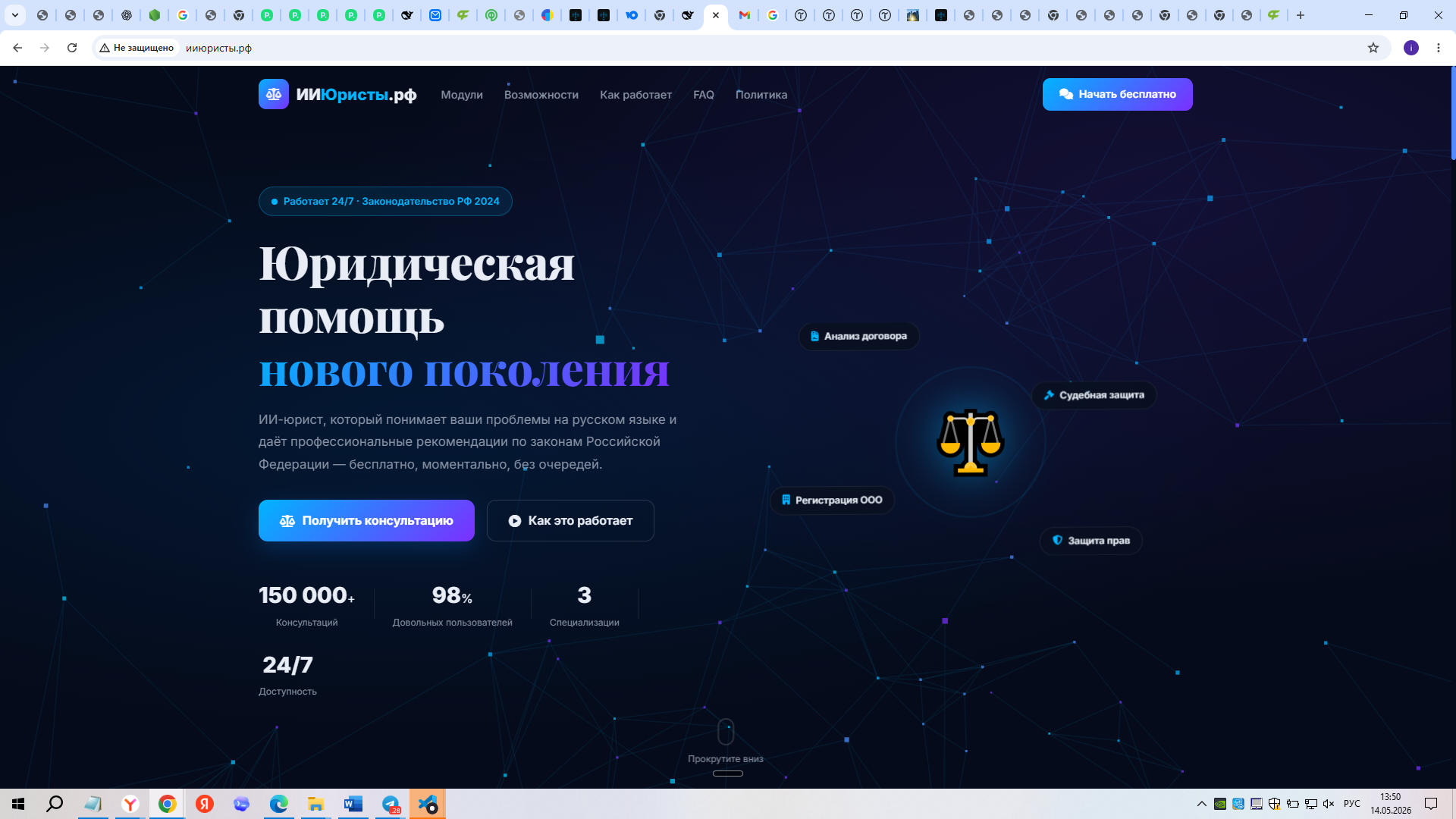
Task: Switch to the Gmail tab
Action: 745,15
